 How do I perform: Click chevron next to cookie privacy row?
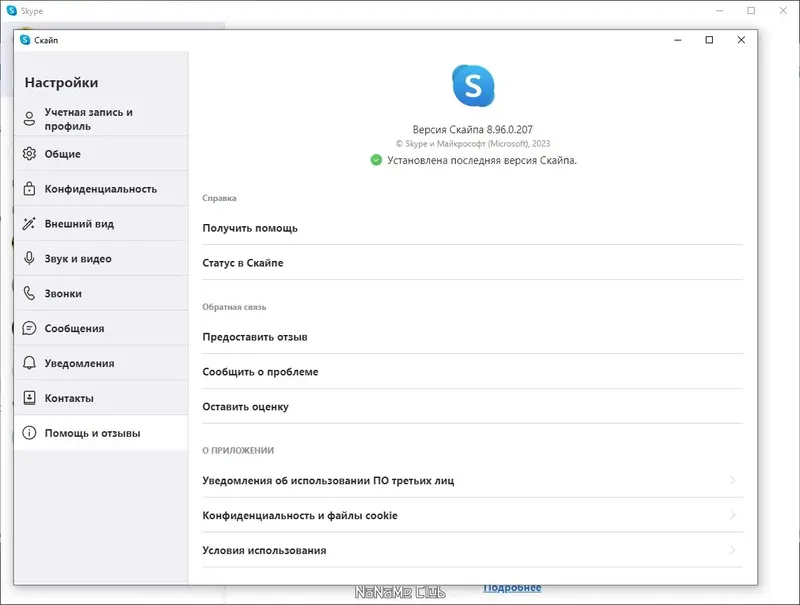click(733, 515)
